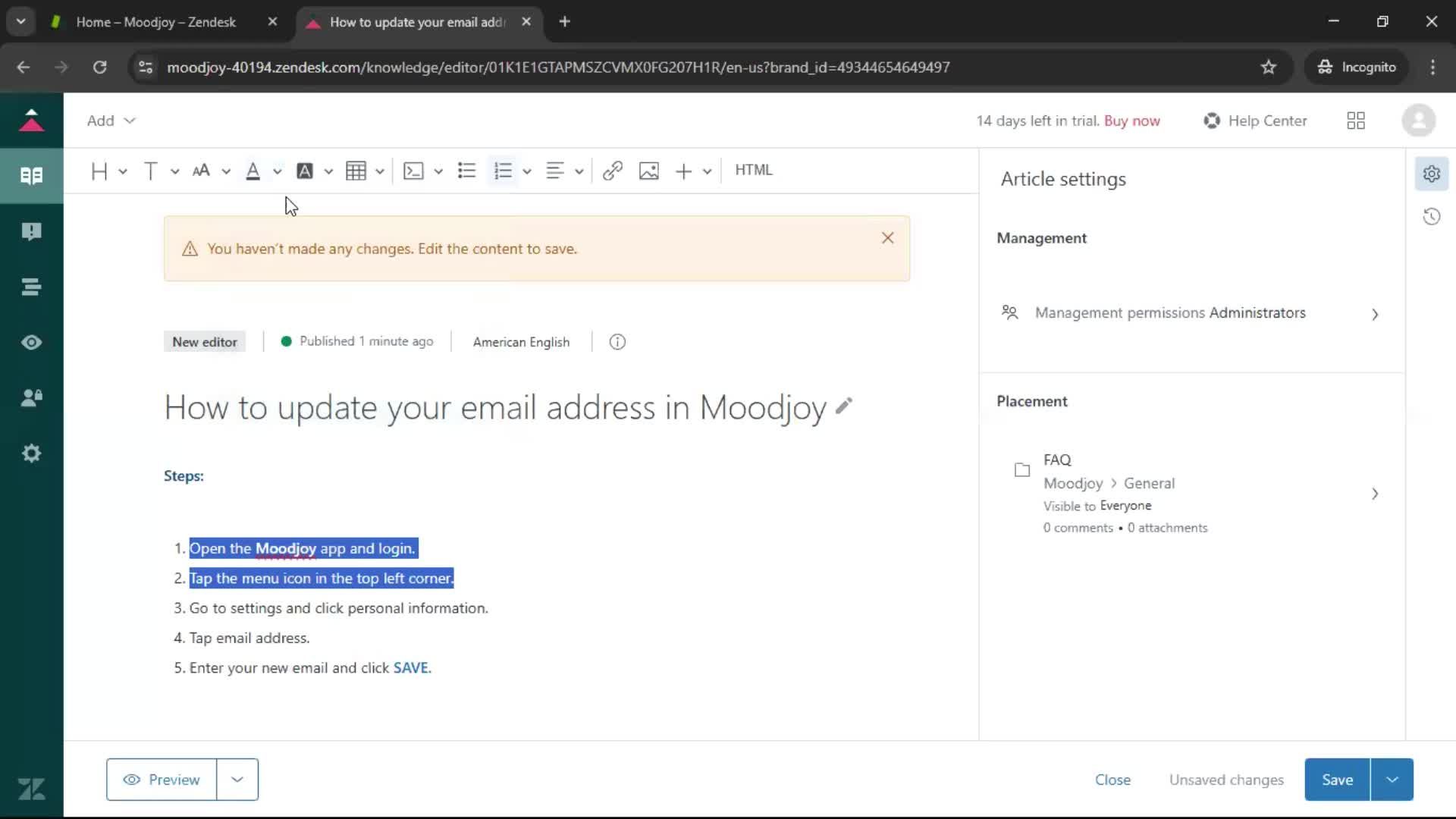1456x819 pixels.
Task: Save the article
Action: (x=1337, y=780)
